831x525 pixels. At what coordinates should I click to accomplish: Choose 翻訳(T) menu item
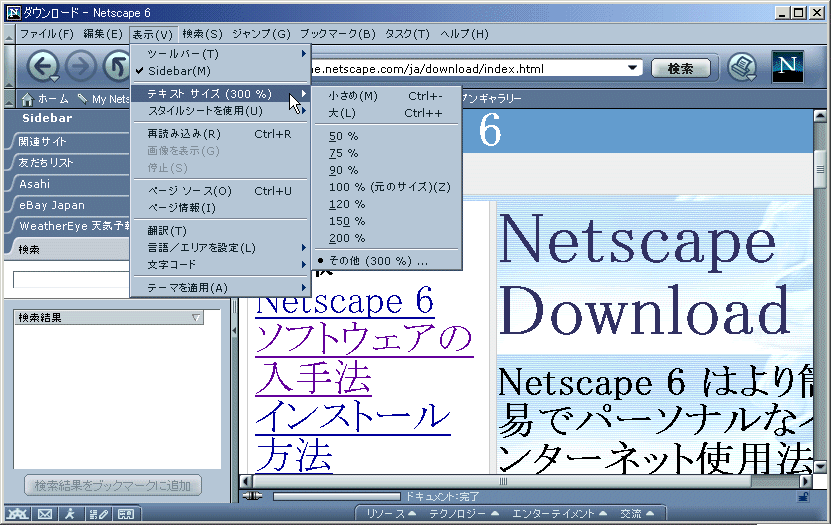(x=220, y=230)
